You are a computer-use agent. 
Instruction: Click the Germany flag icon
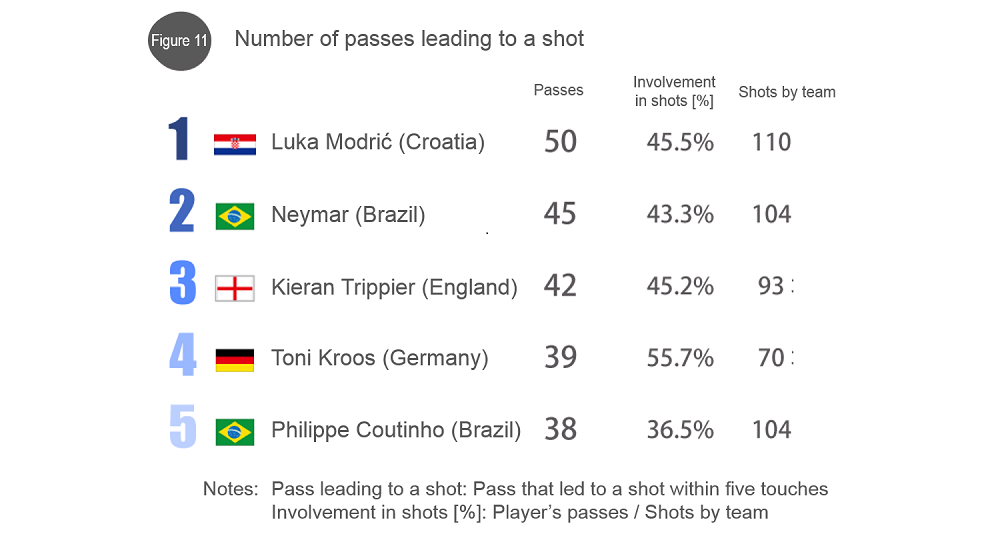pos(235,360)
